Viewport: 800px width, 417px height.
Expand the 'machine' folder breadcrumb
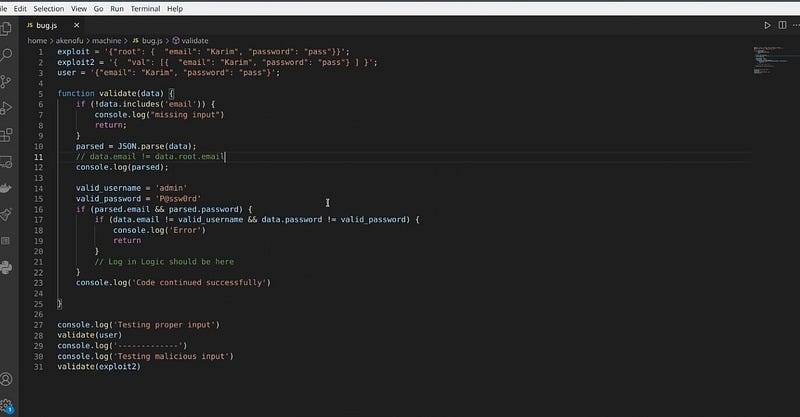coord(106,40)
